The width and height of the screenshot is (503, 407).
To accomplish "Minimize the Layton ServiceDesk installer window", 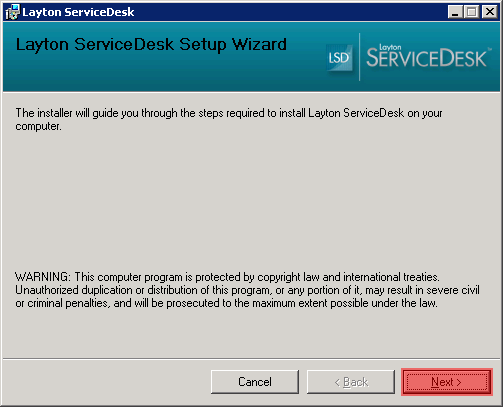I will [x=455, y=12].
